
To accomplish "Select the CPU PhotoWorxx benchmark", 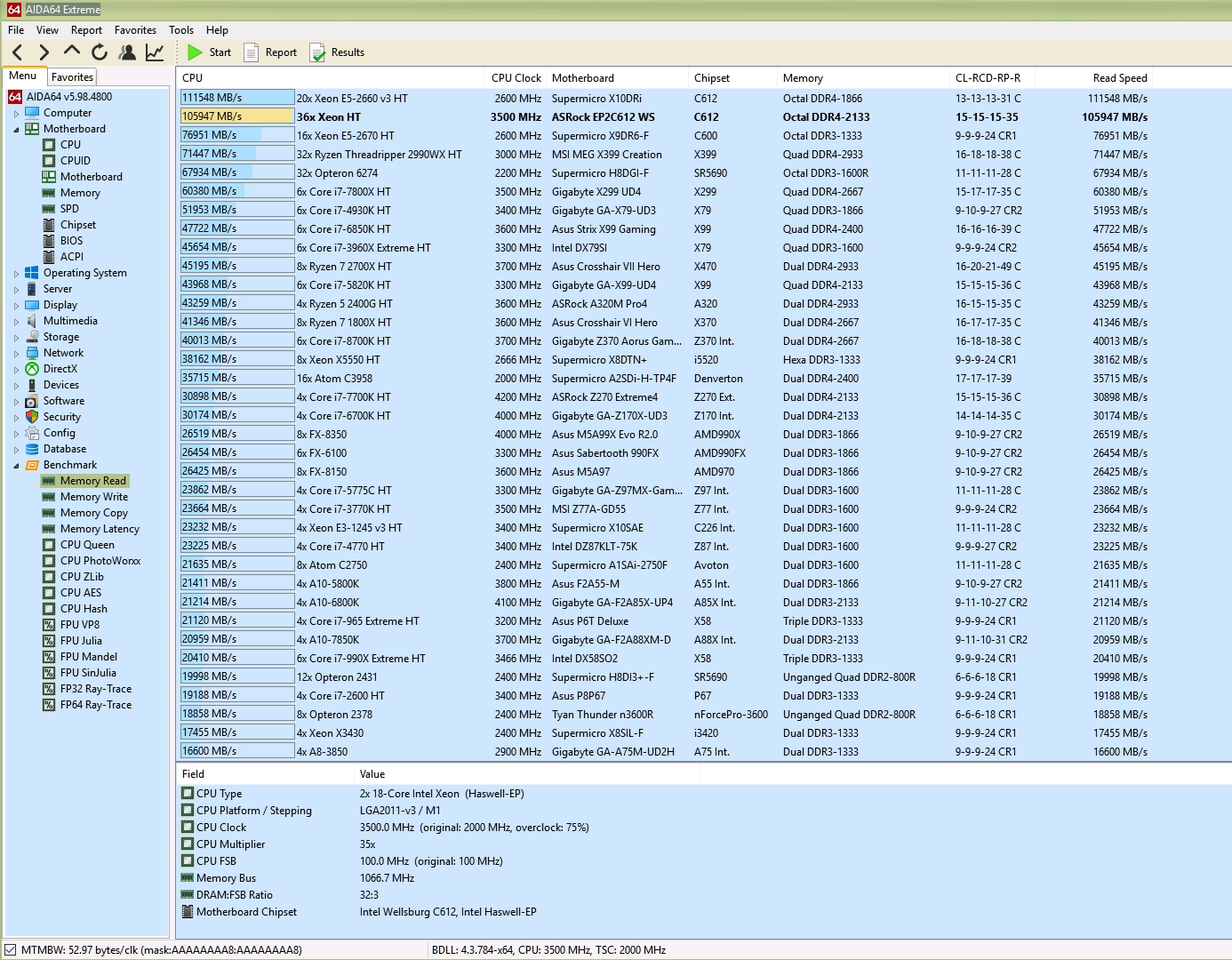I will (x=100, y=561).
